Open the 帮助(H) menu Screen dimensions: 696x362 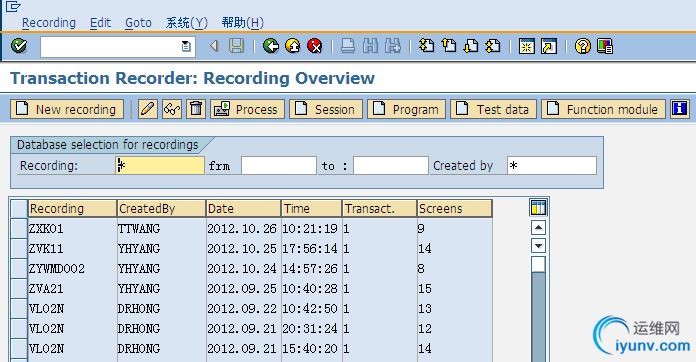click(x=242, y=23)
